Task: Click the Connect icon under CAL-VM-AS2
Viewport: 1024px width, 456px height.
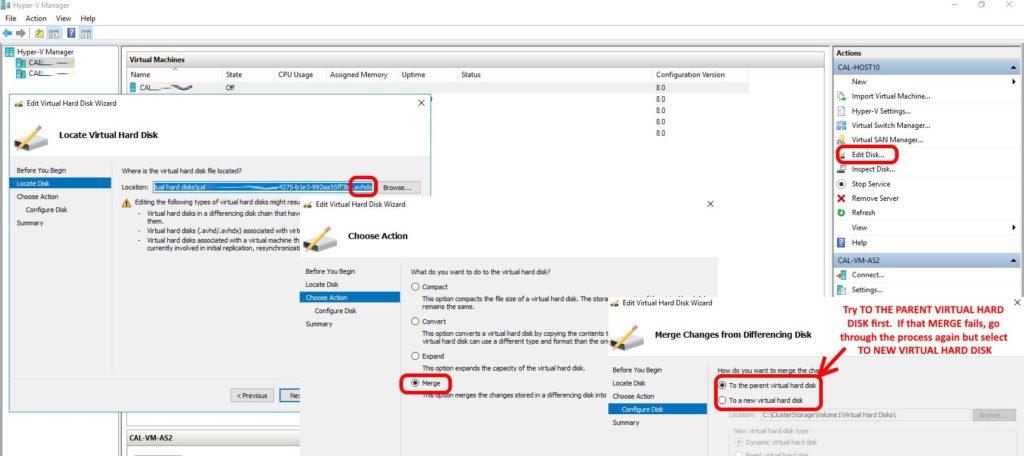Action: 842,275
